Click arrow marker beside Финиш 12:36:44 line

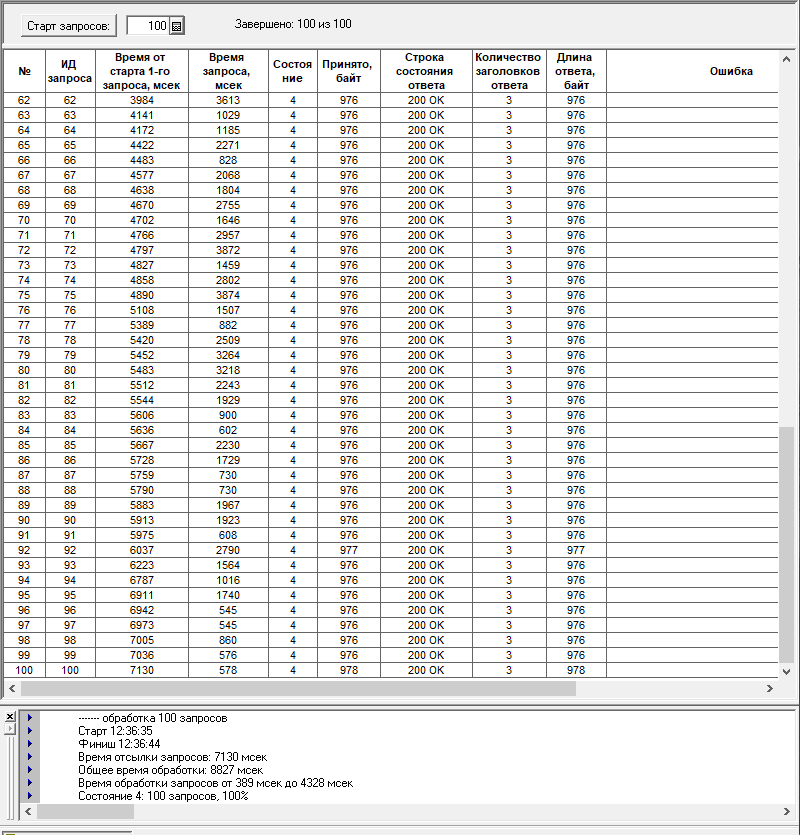pyautogui.click(x=30, y=744)
